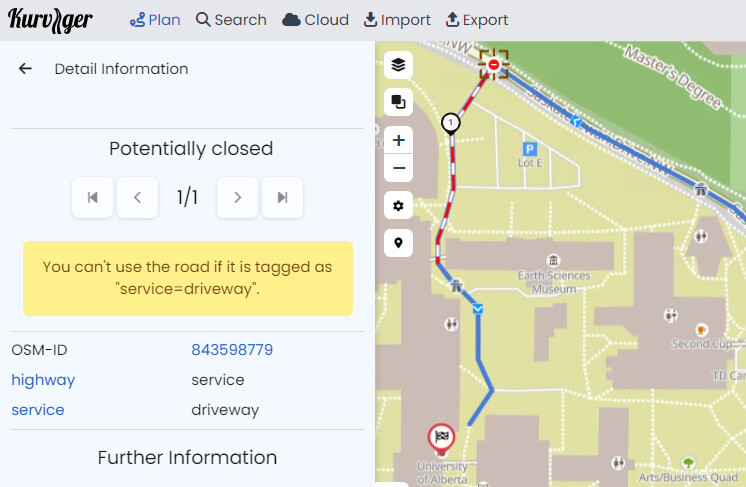Screen dimensions: 746x487
Task: Open the Import menu
Action: coord(397,20)
